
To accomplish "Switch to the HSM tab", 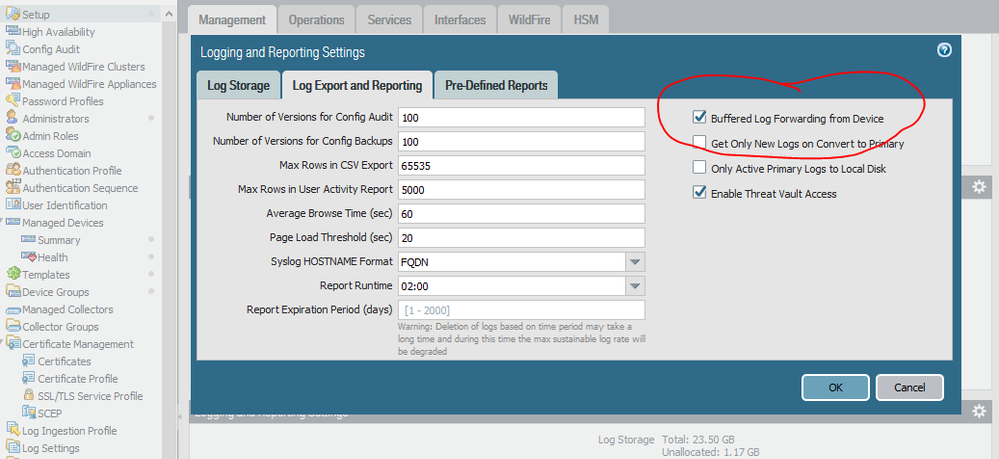I will 586,20.
